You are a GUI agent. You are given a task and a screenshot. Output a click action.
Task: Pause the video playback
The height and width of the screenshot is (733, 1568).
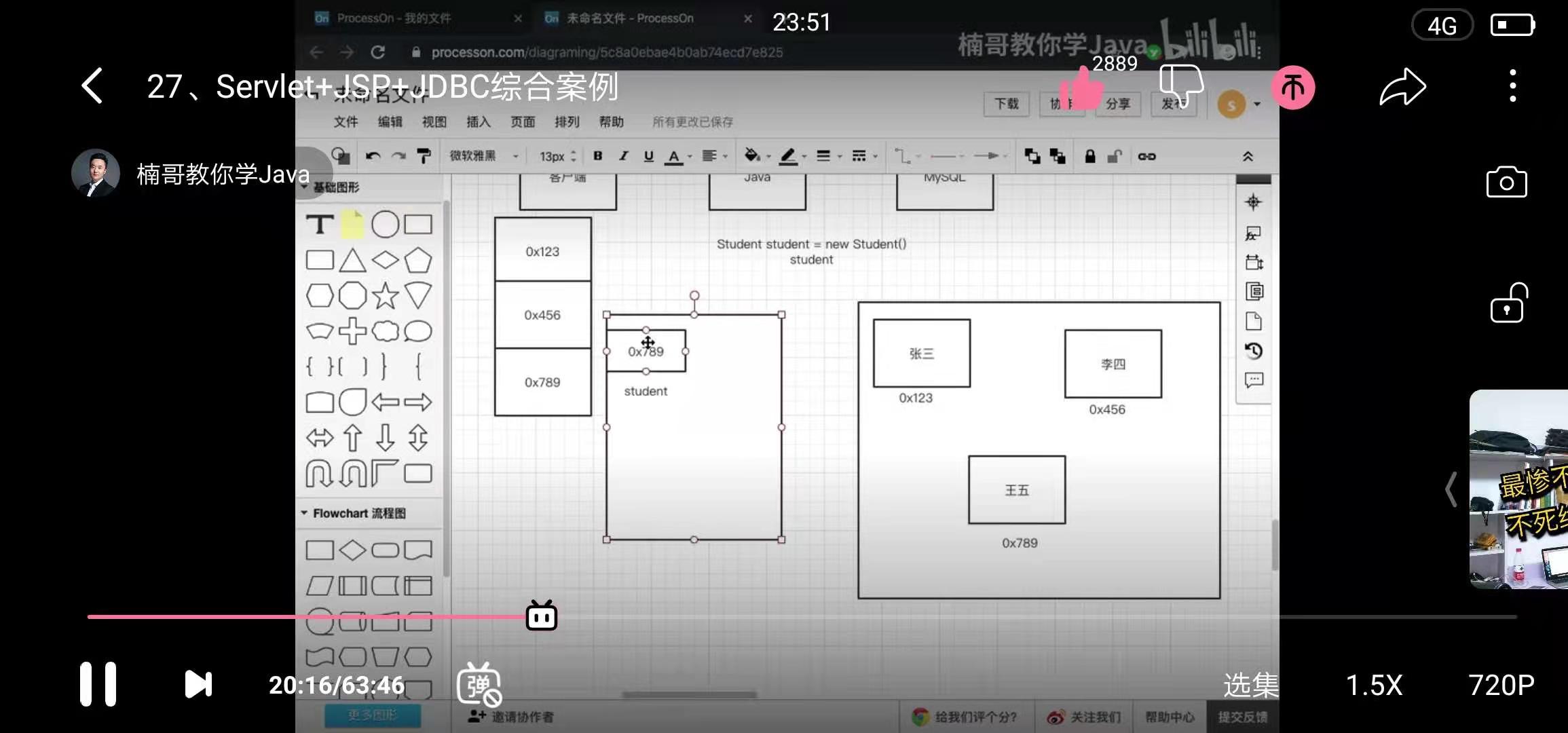point(98,684)
